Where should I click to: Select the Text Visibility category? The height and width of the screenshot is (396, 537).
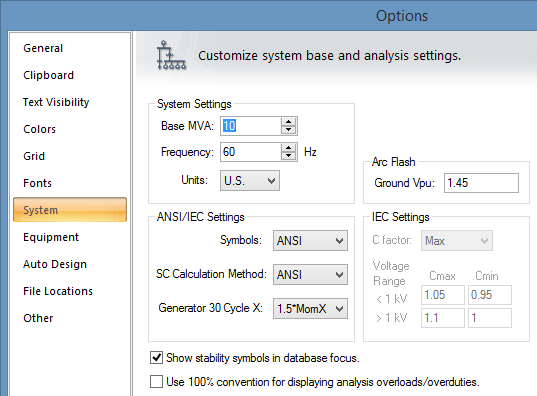pos(56,102)
